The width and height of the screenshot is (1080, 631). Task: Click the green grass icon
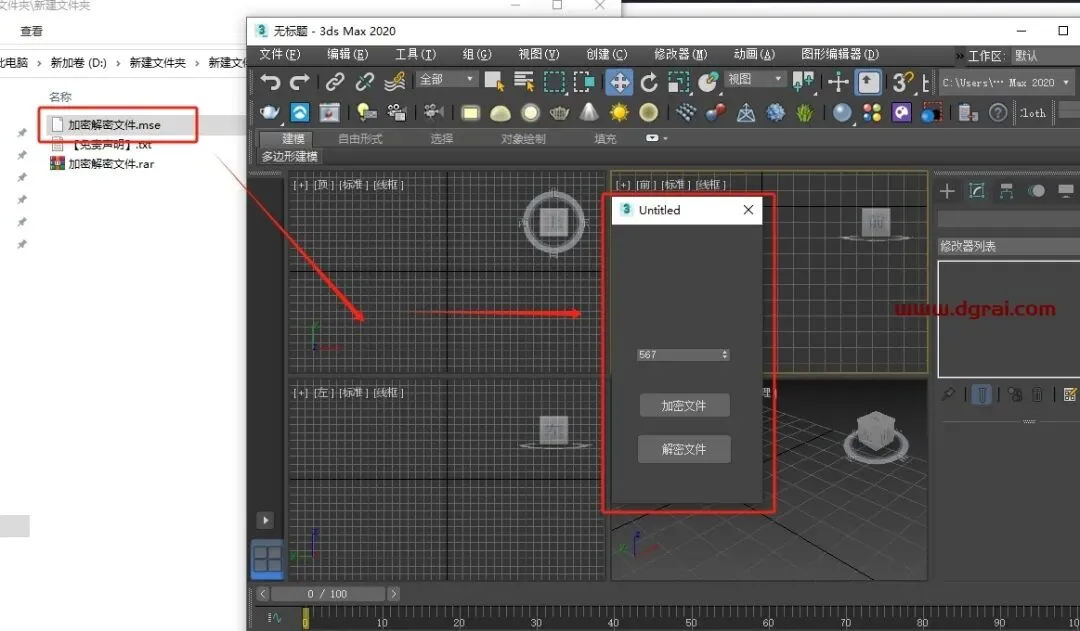point(804,112)
